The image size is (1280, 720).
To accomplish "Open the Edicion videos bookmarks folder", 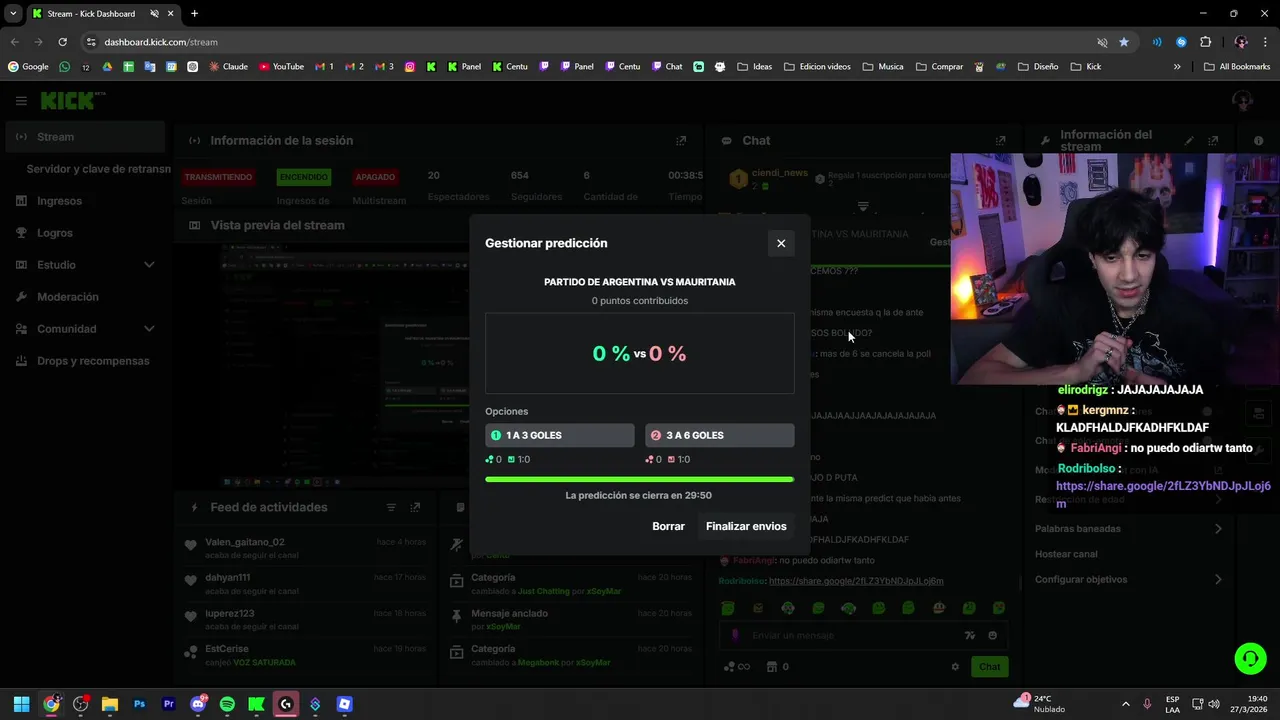I will [817, 67].
